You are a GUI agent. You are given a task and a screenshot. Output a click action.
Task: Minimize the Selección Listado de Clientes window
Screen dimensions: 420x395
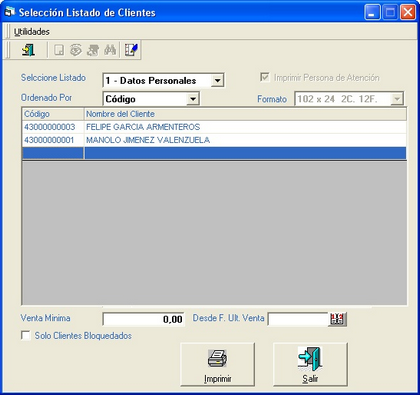pos(372,13)
